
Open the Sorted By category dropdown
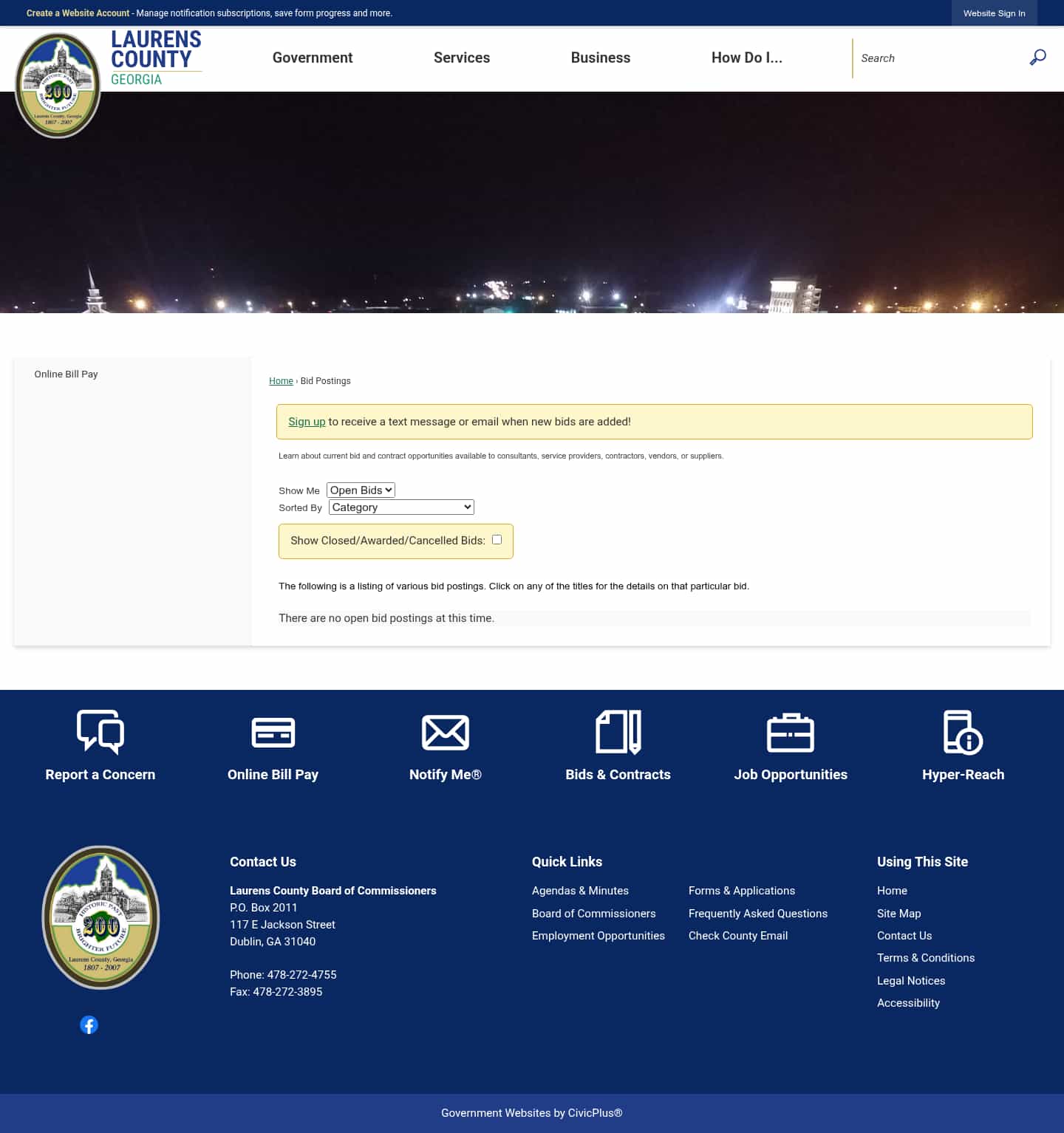coord(400,507)
